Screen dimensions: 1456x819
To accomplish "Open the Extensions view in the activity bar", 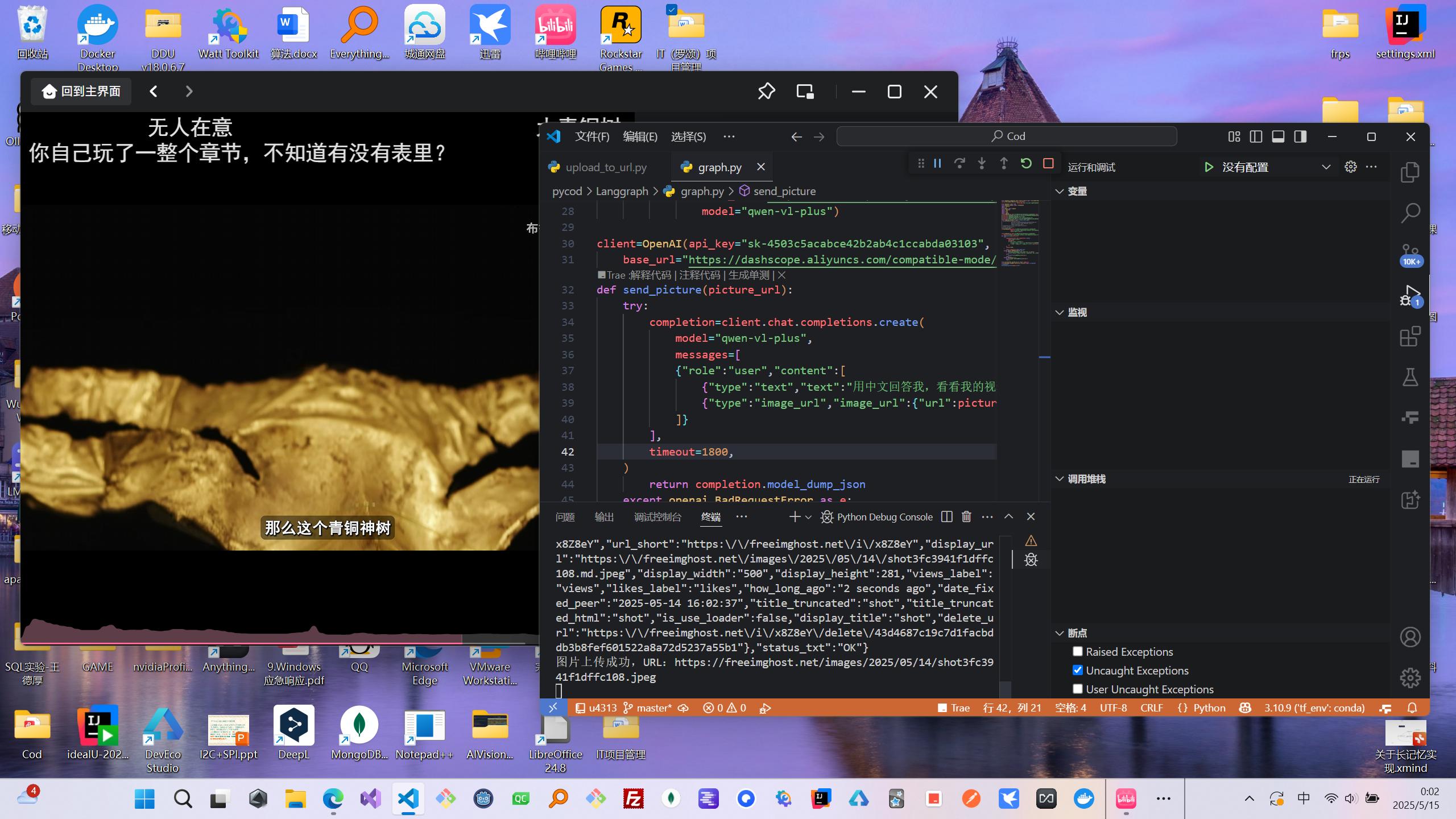I will (x=1410, y=336).
